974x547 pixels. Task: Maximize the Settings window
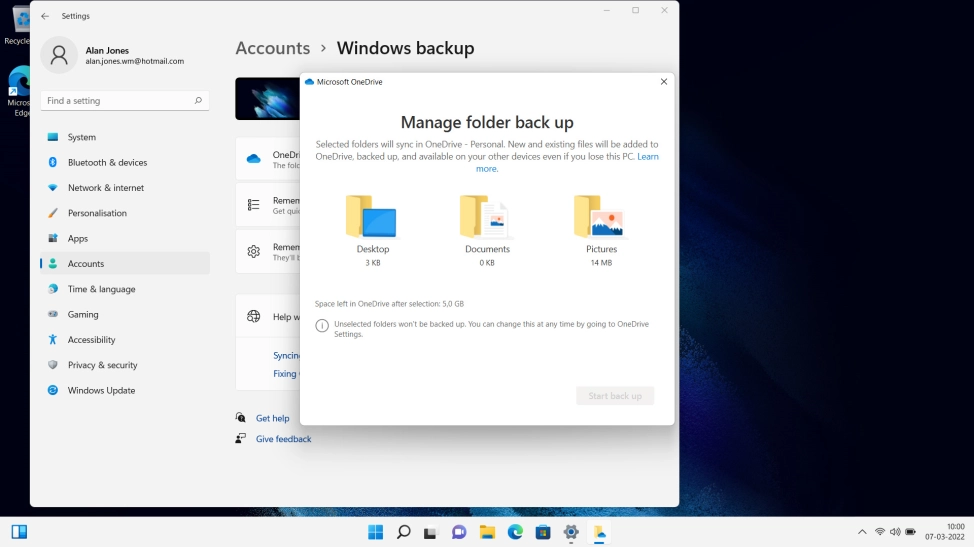635,11
